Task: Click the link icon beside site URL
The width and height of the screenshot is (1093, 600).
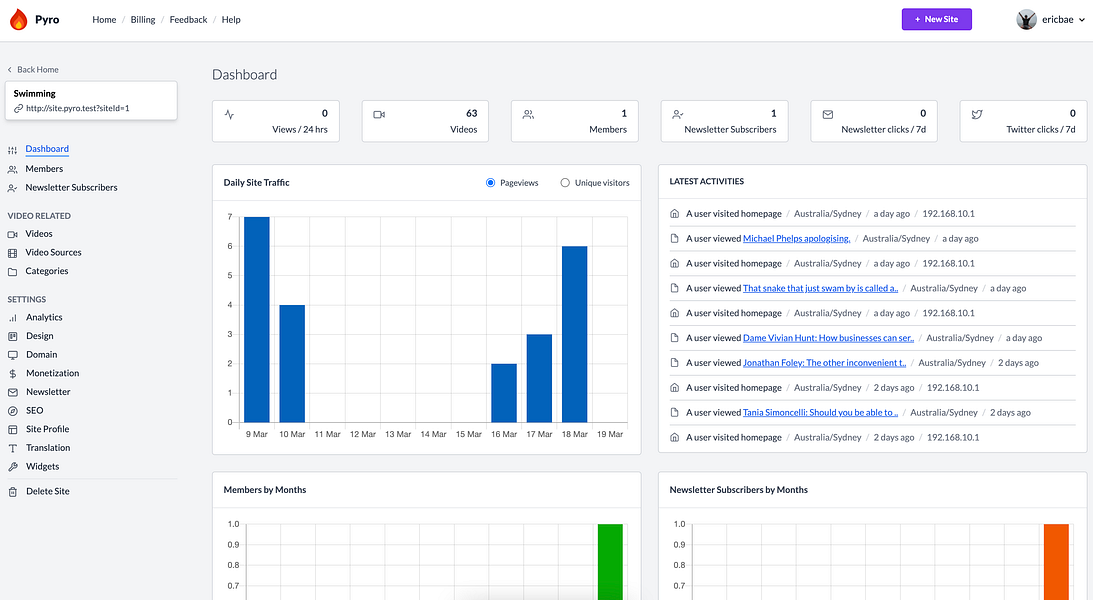Action: click(19, 109)
